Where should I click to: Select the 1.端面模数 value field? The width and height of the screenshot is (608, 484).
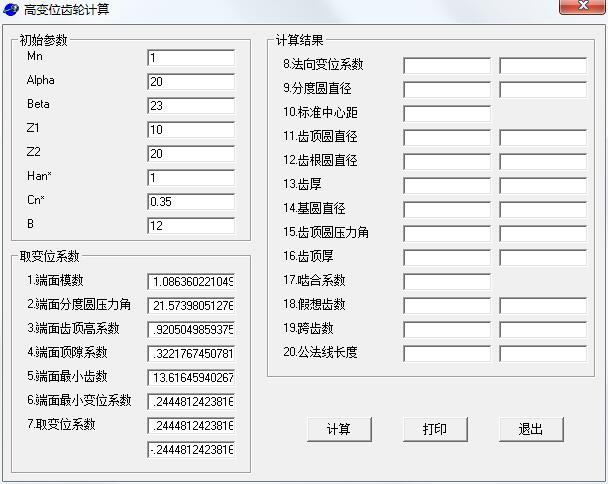point(191,282)
